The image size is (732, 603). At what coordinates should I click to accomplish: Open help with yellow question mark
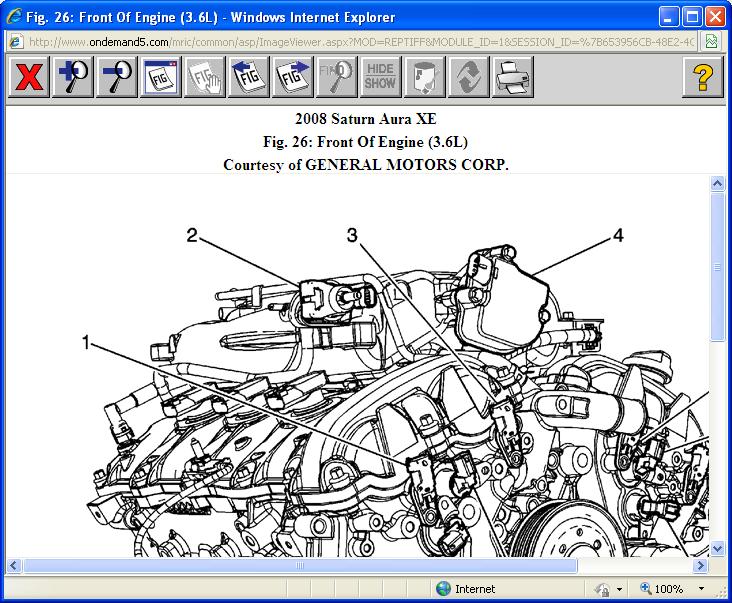[x=703, y=77]
